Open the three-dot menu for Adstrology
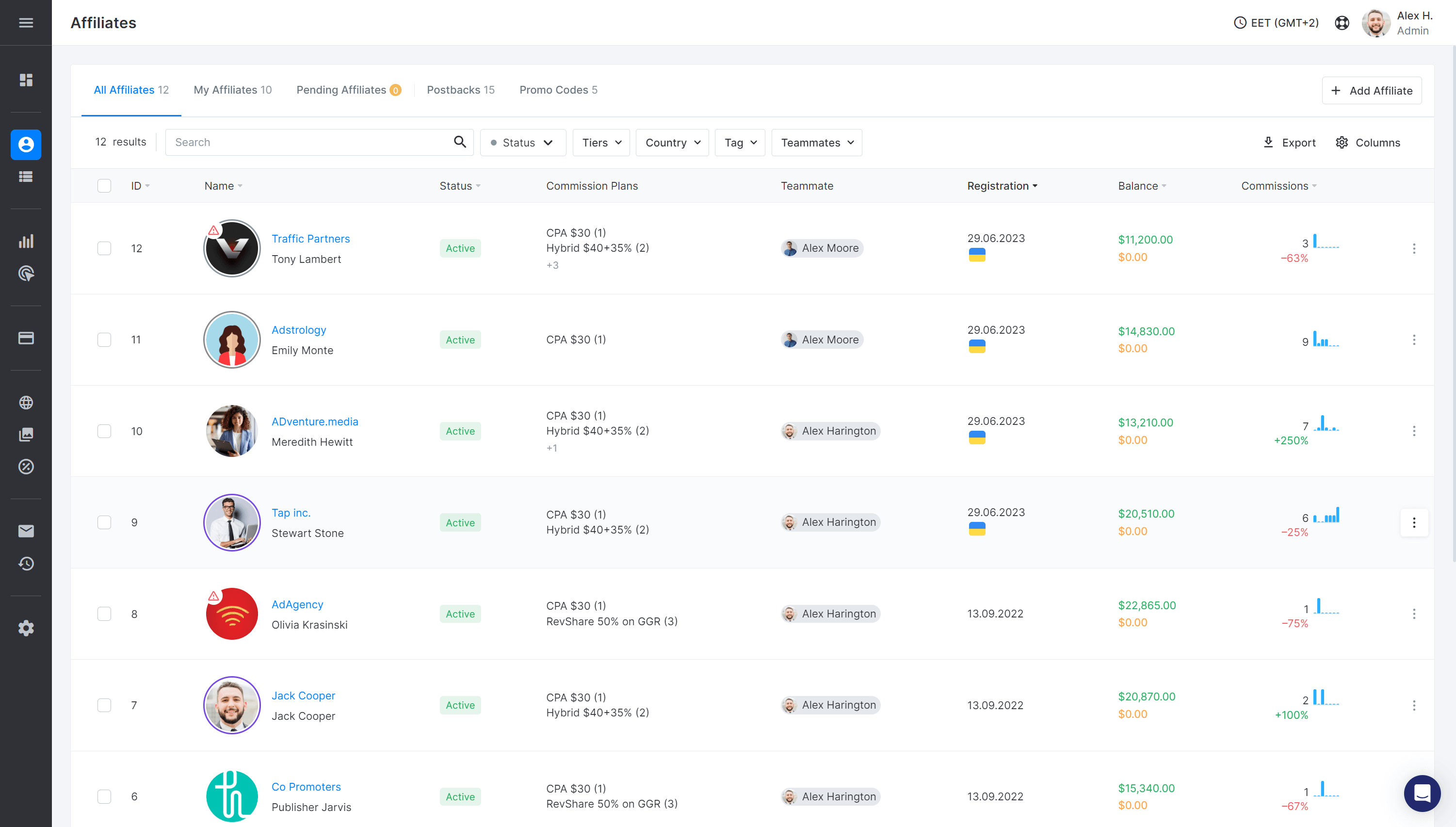 [x=1414, y=340]
